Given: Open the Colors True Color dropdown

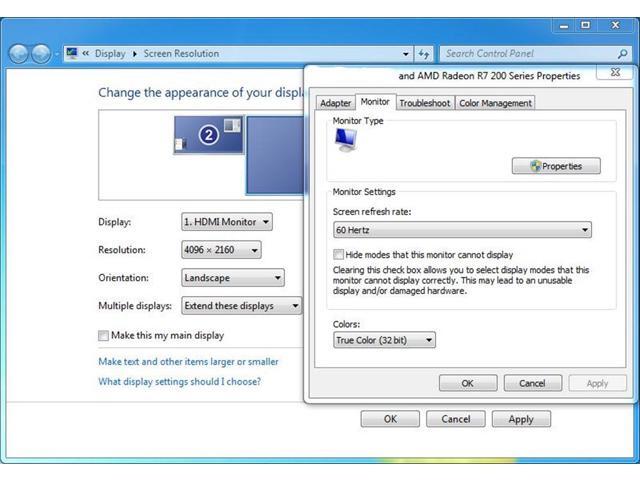Looking at the screenshot, I should pyautogui.click(x=385, y=340).
